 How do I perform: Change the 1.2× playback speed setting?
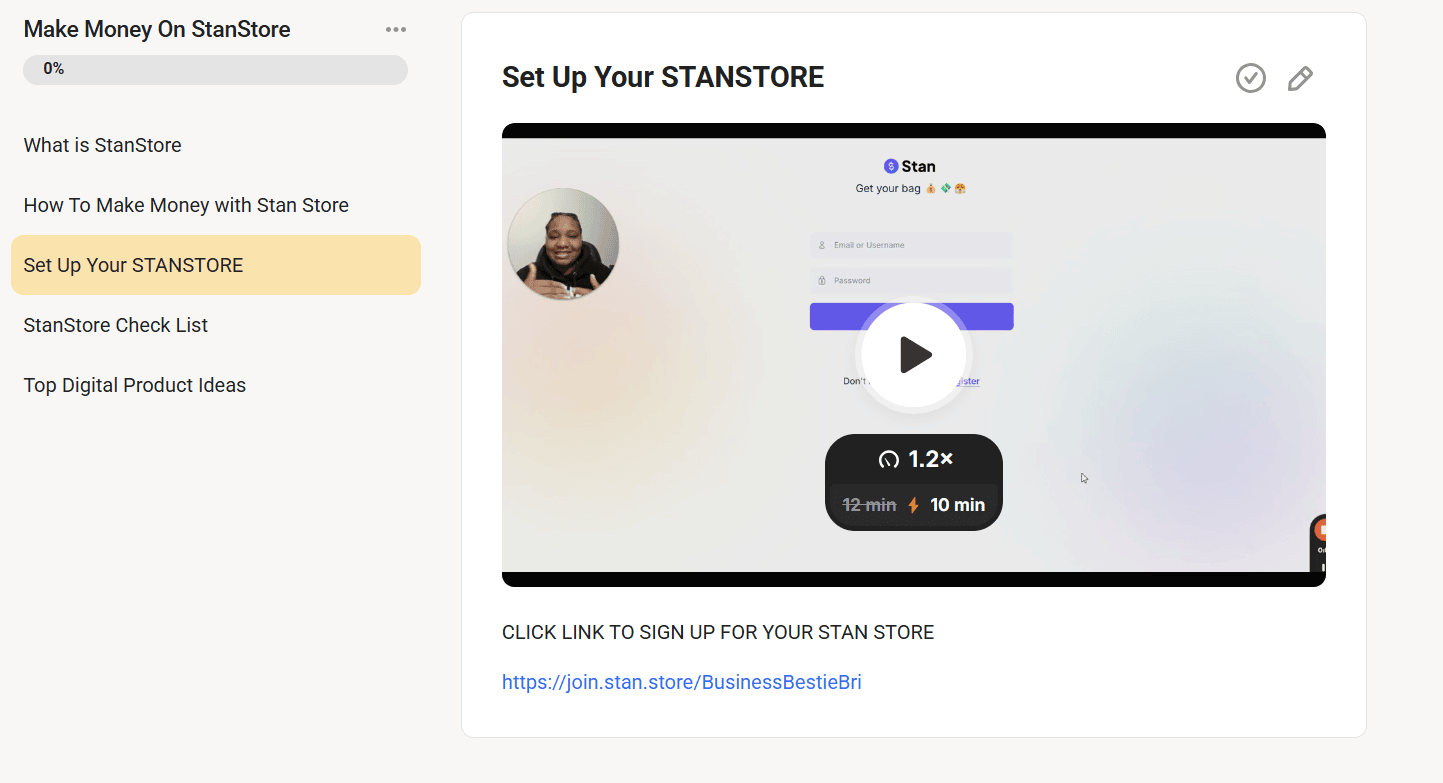point(914,459)
